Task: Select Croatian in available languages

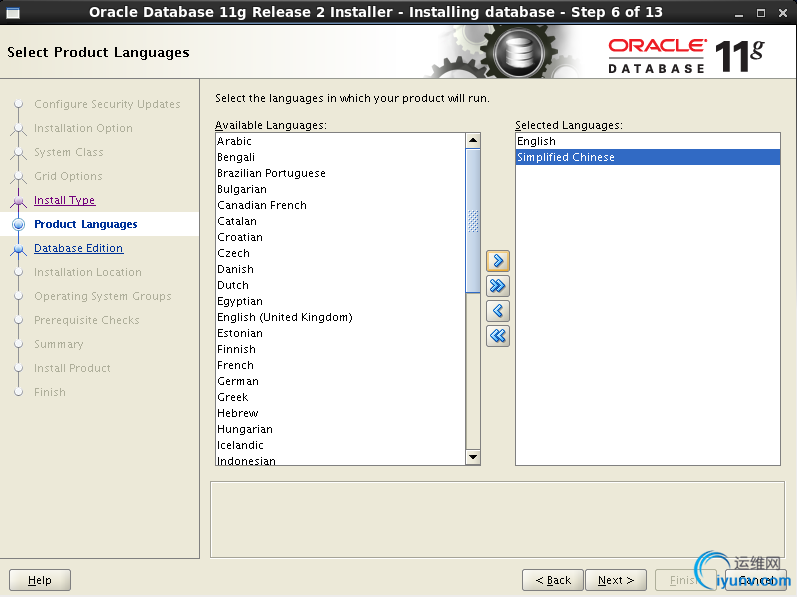Action: tap(340, 237)
